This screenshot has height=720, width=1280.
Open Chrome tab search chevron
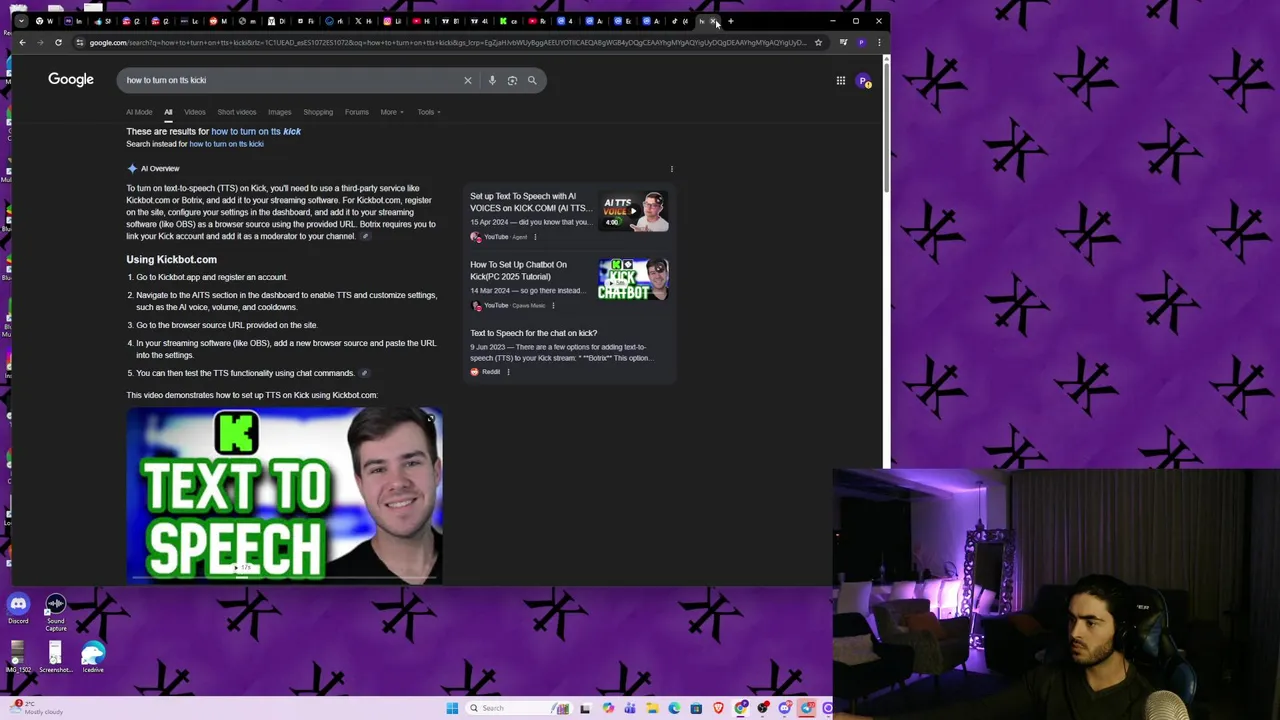pos(21,21)
